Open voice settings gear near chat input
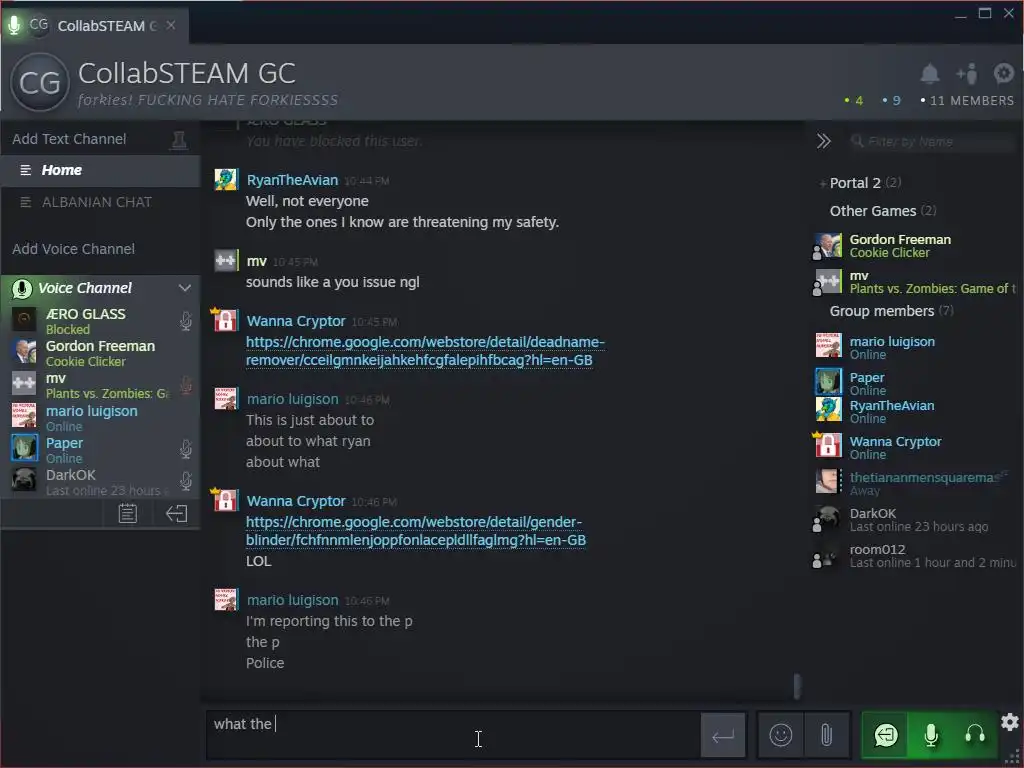The width and height of the screenshot is (1024, 768). 1010,722
